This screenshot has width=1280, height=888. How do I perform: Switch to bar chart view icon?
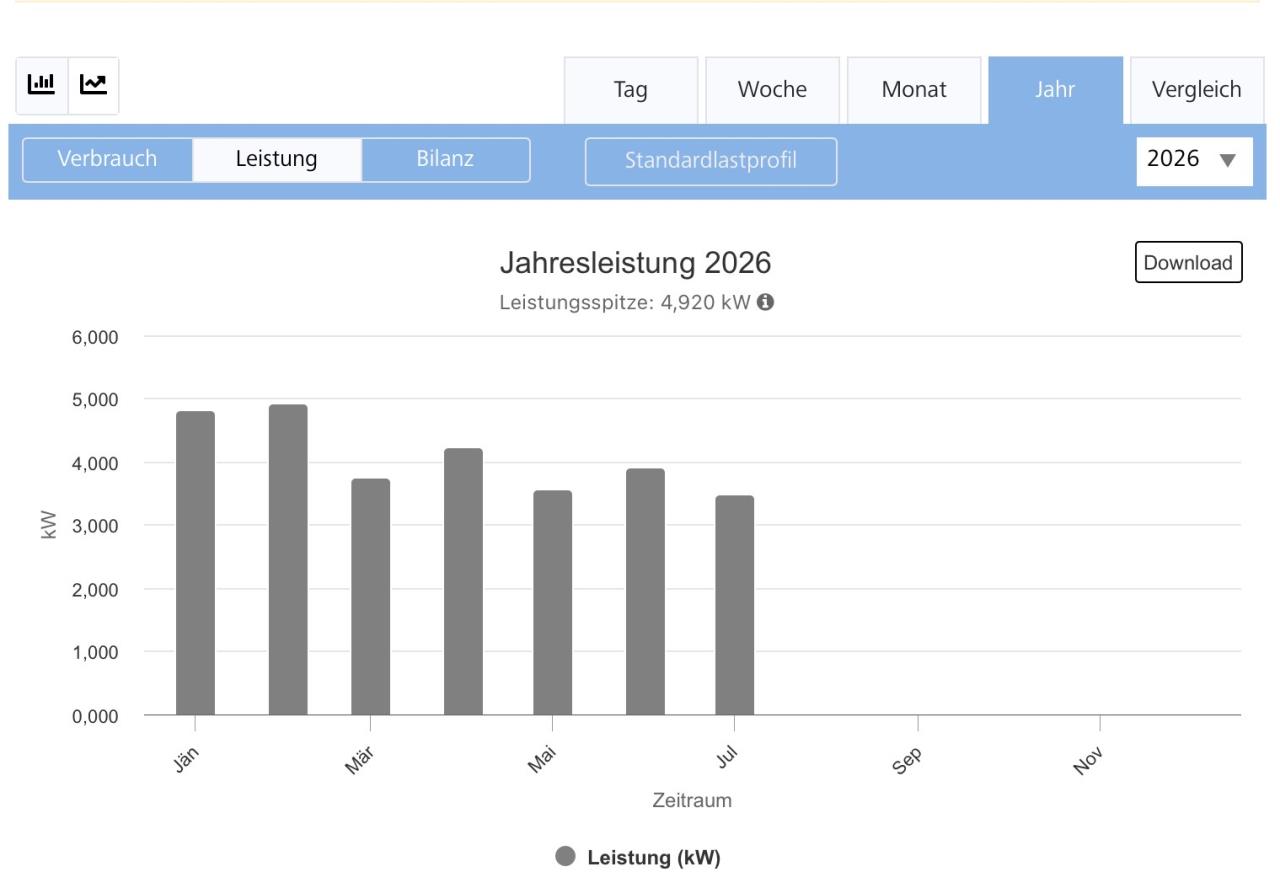coord(42,85)
